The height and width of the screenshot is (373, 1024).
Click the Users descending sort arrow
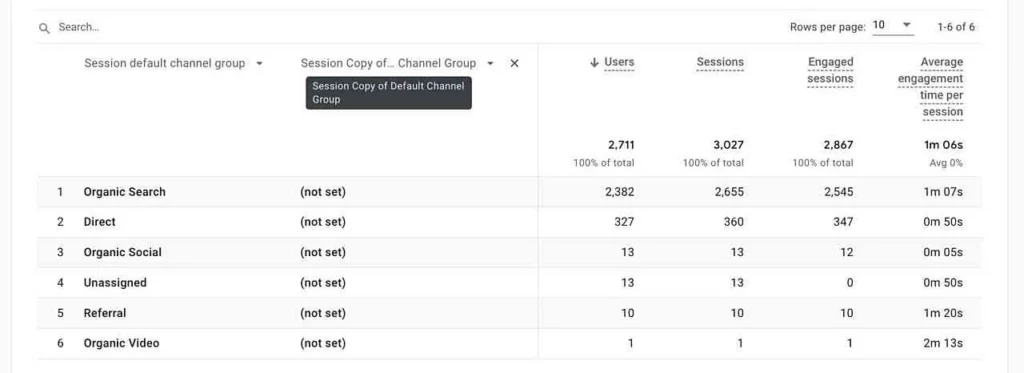pyautogui.click(x=594, y=62)
